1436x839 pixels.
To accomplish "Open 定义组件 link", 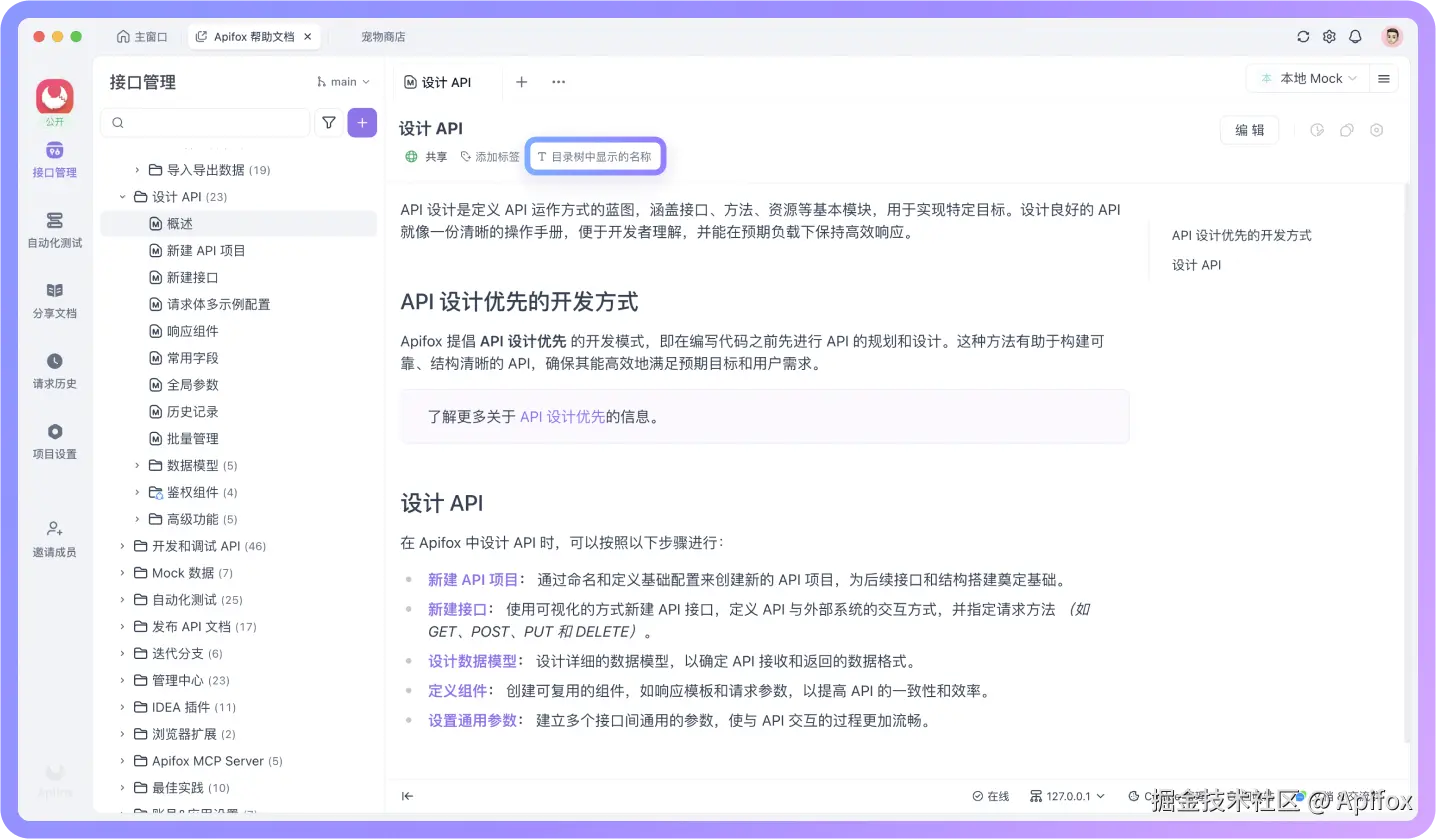I will click(458, 691).
